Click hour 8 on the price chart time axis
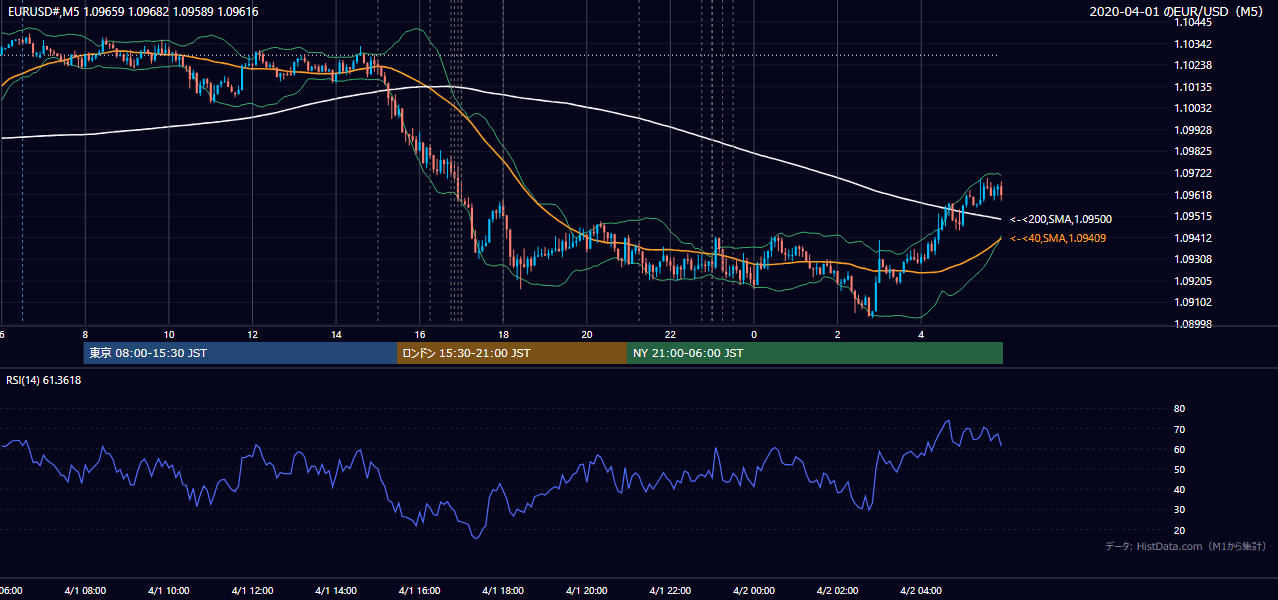This screenshot has width=1278, height=600. click(85, 334)
